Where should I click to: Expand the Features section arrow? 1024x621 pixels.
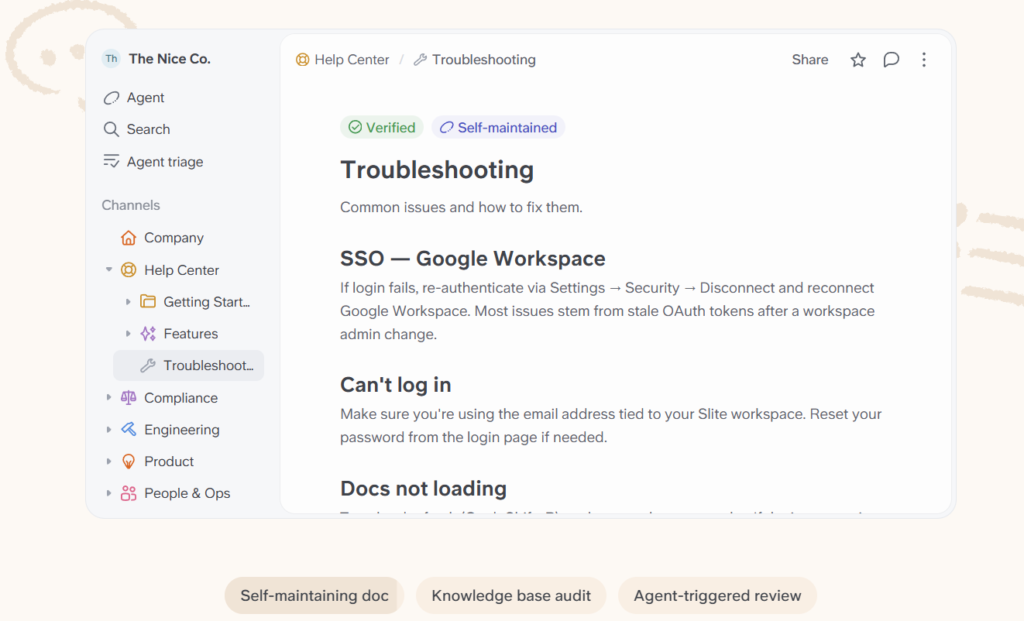coord(128,334)
